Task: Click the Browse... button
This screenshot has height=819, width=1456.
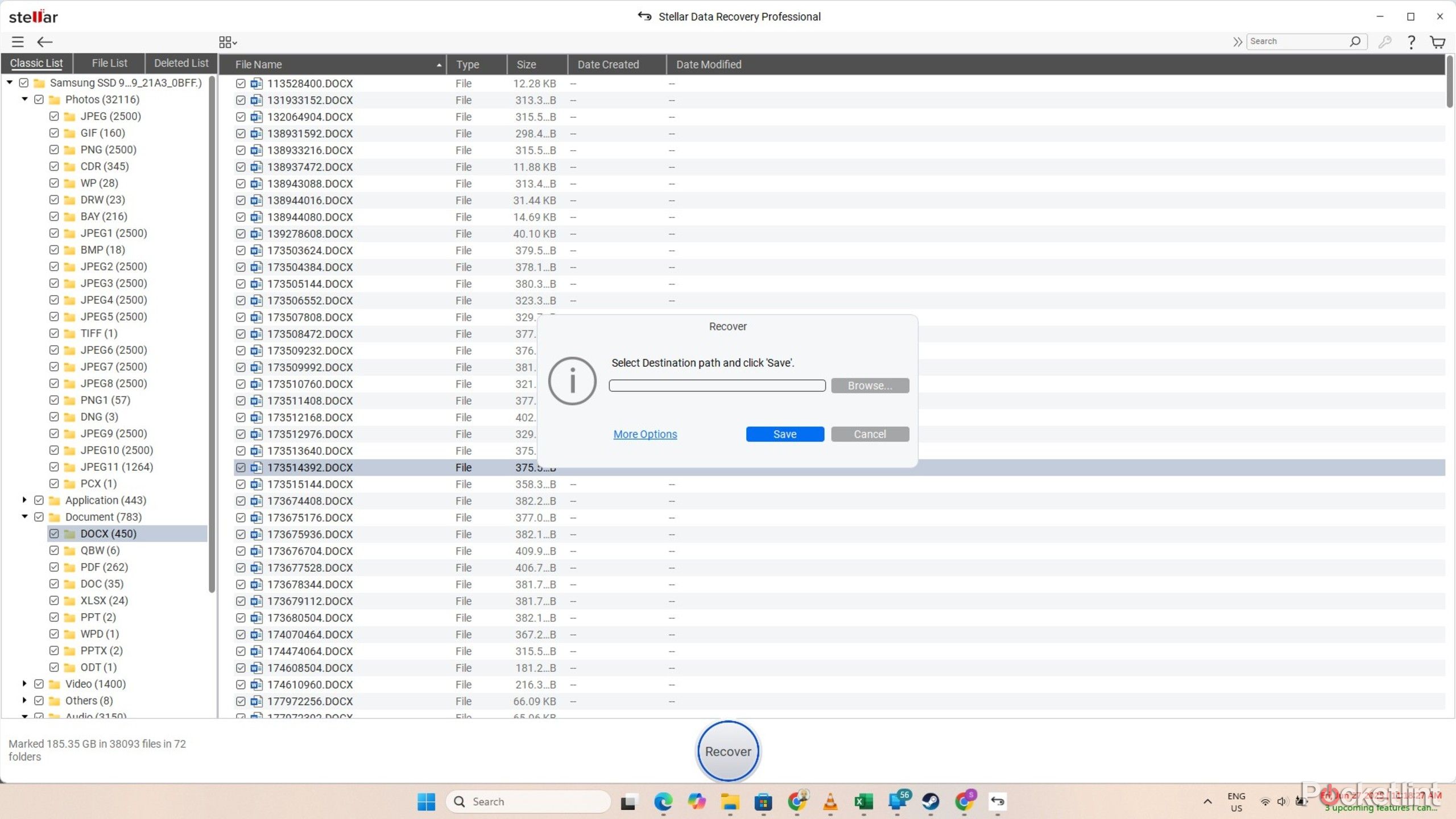Action: point(870,386)
